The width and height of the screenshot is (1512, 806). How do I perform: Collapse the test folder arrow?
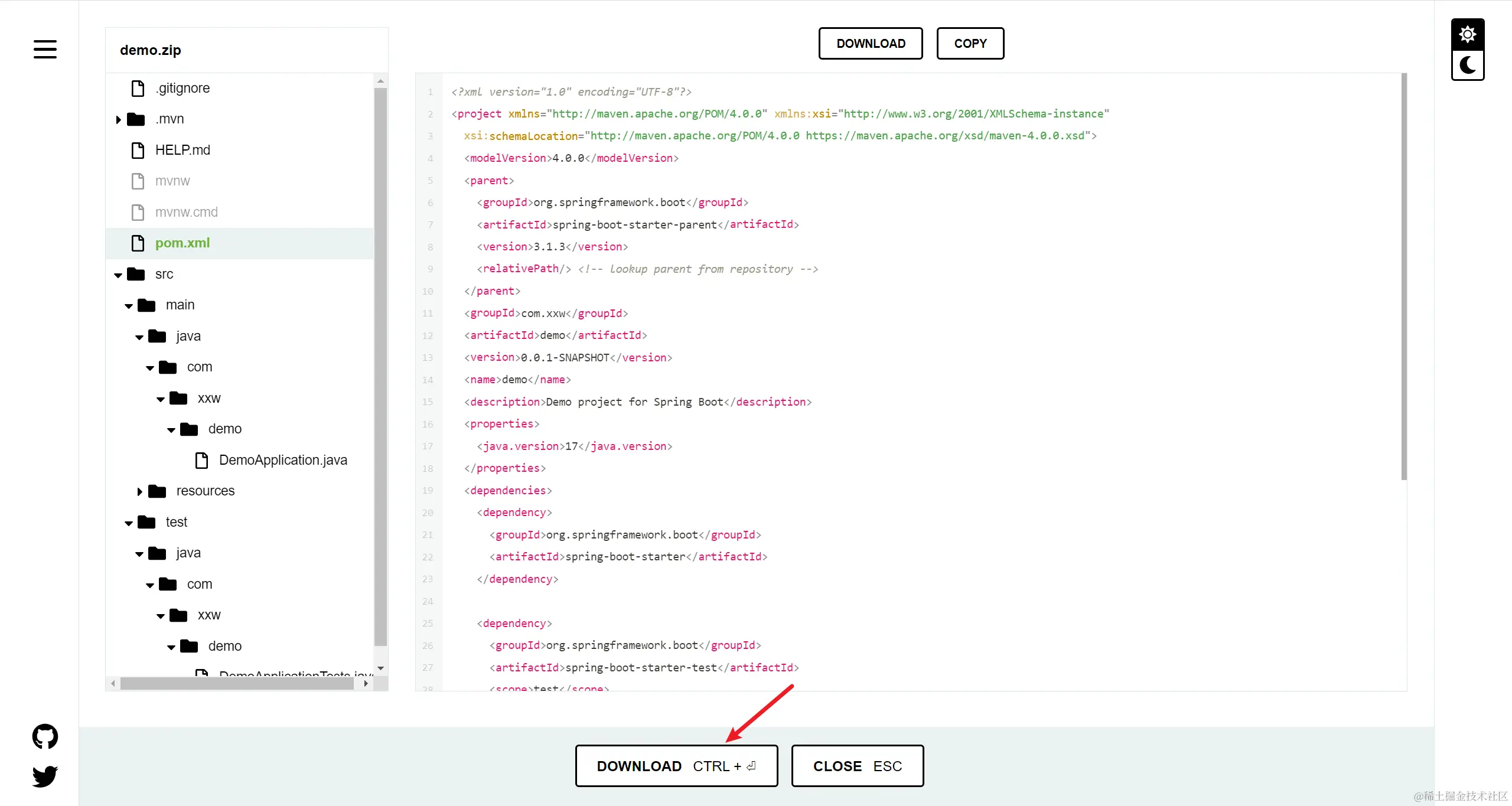point(129,523)
